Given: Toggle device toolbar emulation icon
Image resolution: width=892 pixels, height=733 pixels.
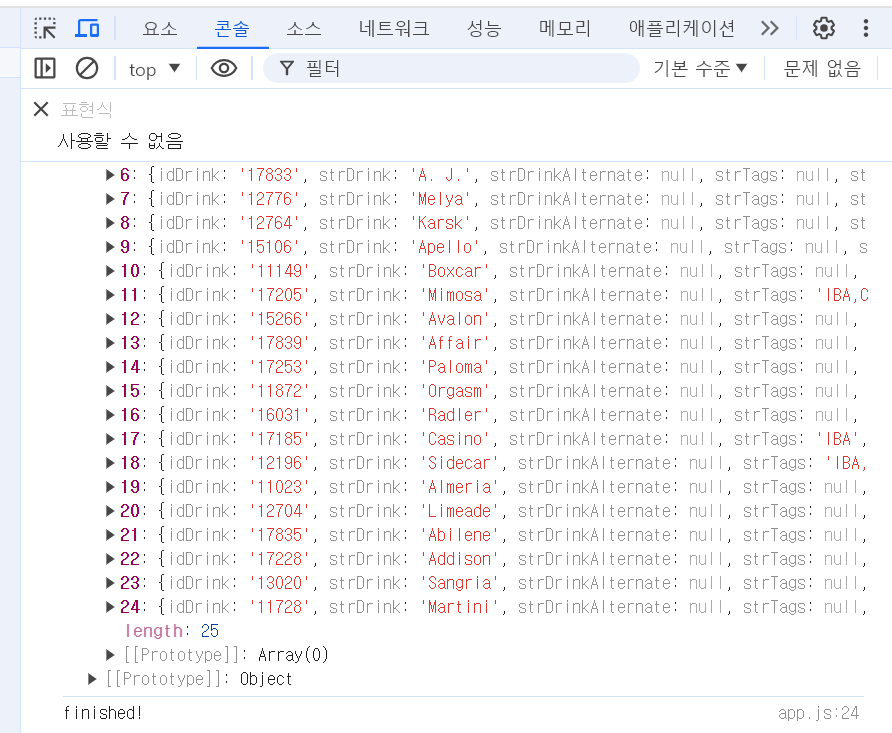Looking at the screenshot, I should tap(87, 28).
